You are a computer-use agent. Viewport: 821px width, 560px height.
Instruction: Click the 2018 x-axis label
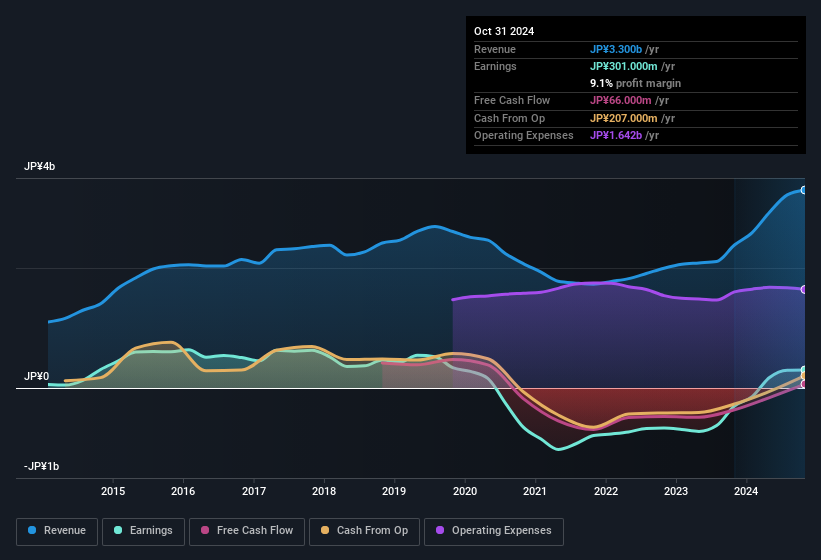[x=324, y=491]
